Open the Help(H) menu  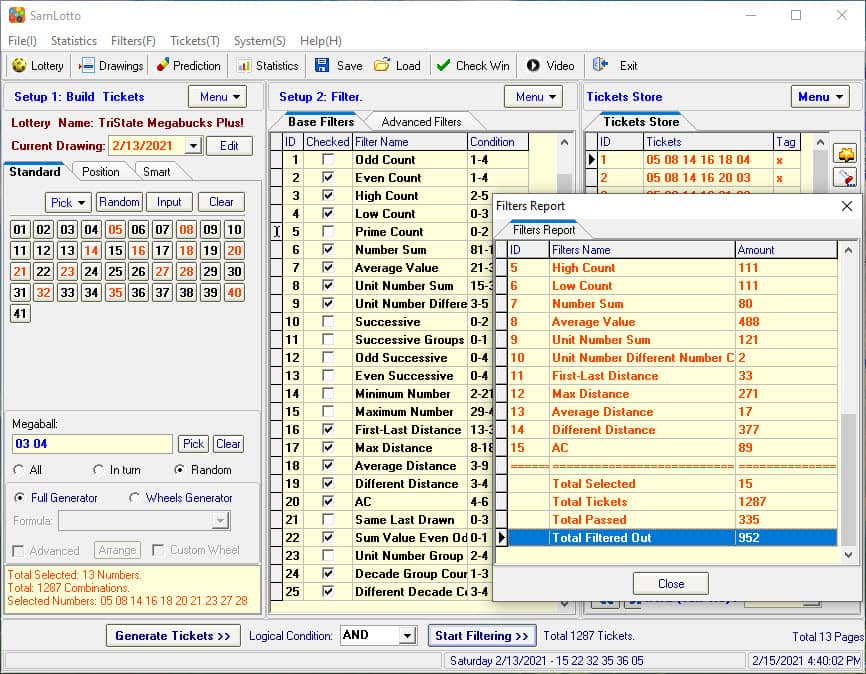321,41
